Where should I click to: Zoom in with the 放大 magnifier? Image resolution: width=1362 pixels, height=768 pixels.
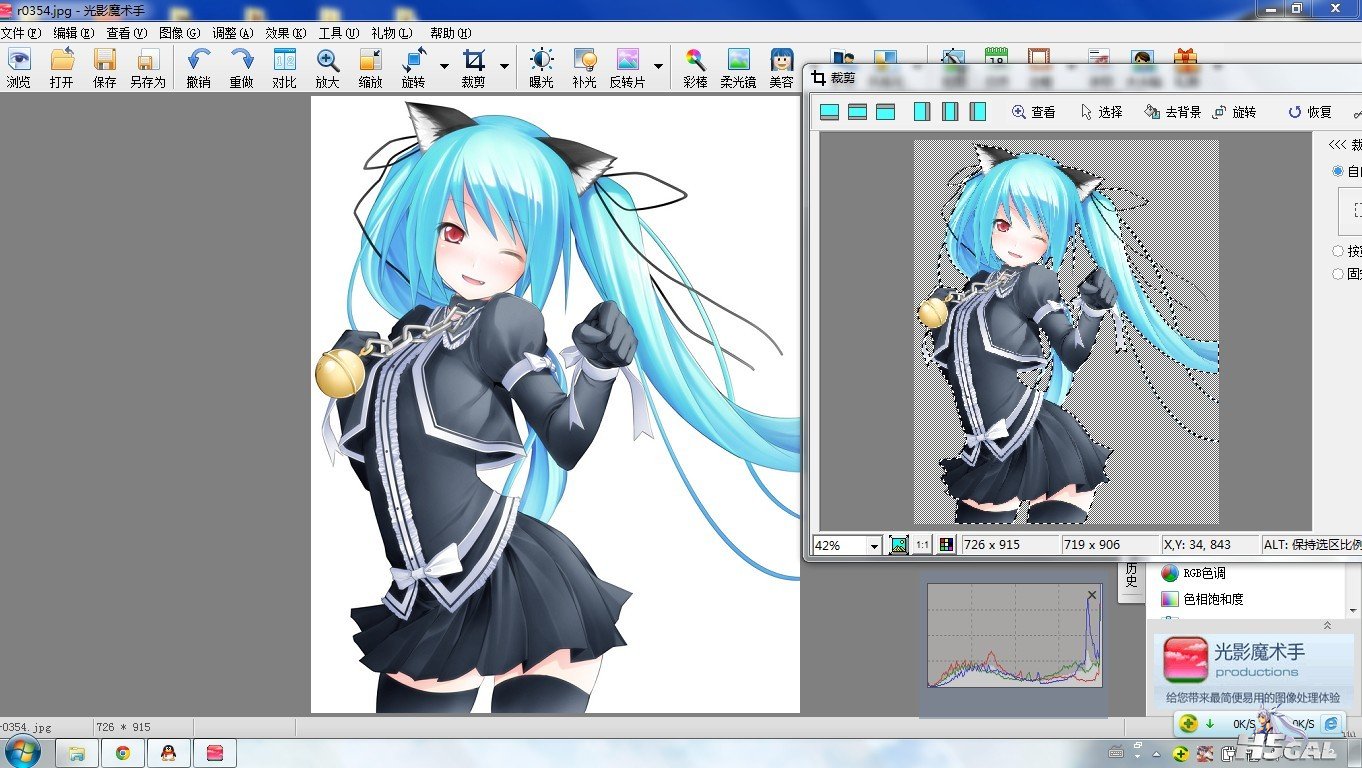coord(327,69)
